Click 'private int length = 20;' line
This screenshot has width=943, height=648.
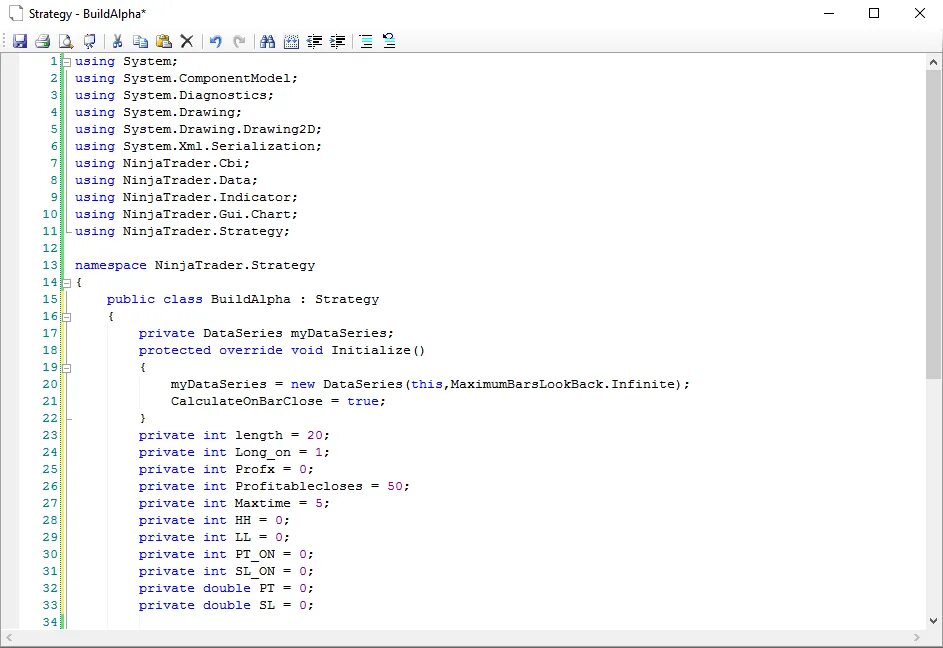click(x=234, y=436)
